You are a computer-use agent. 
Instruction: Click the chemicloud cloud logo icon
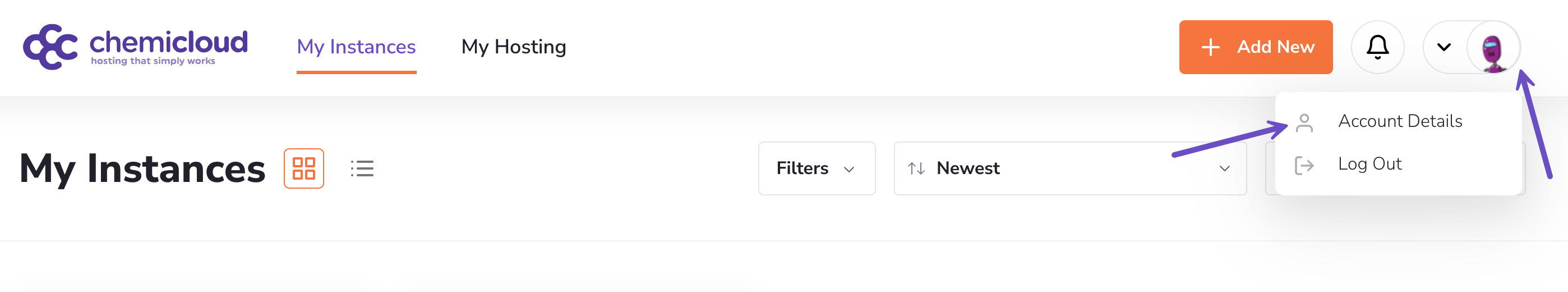tap(50, 47)
